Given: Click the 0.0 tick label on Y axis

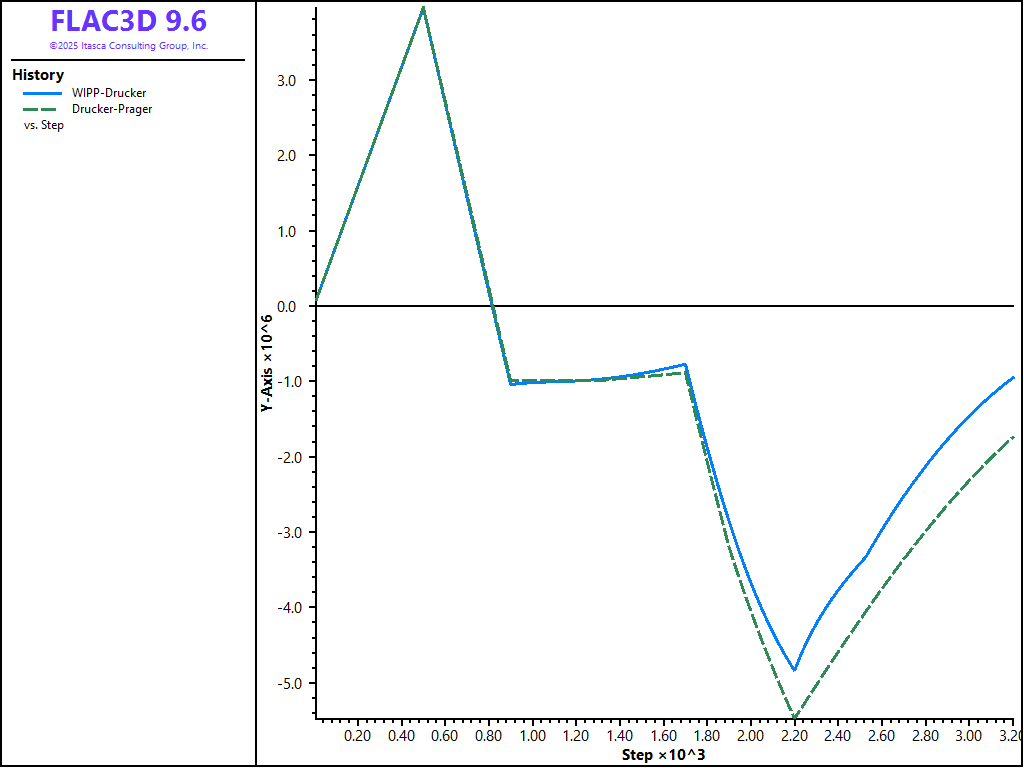Looking at the screenshot, I should pos(286,306).
